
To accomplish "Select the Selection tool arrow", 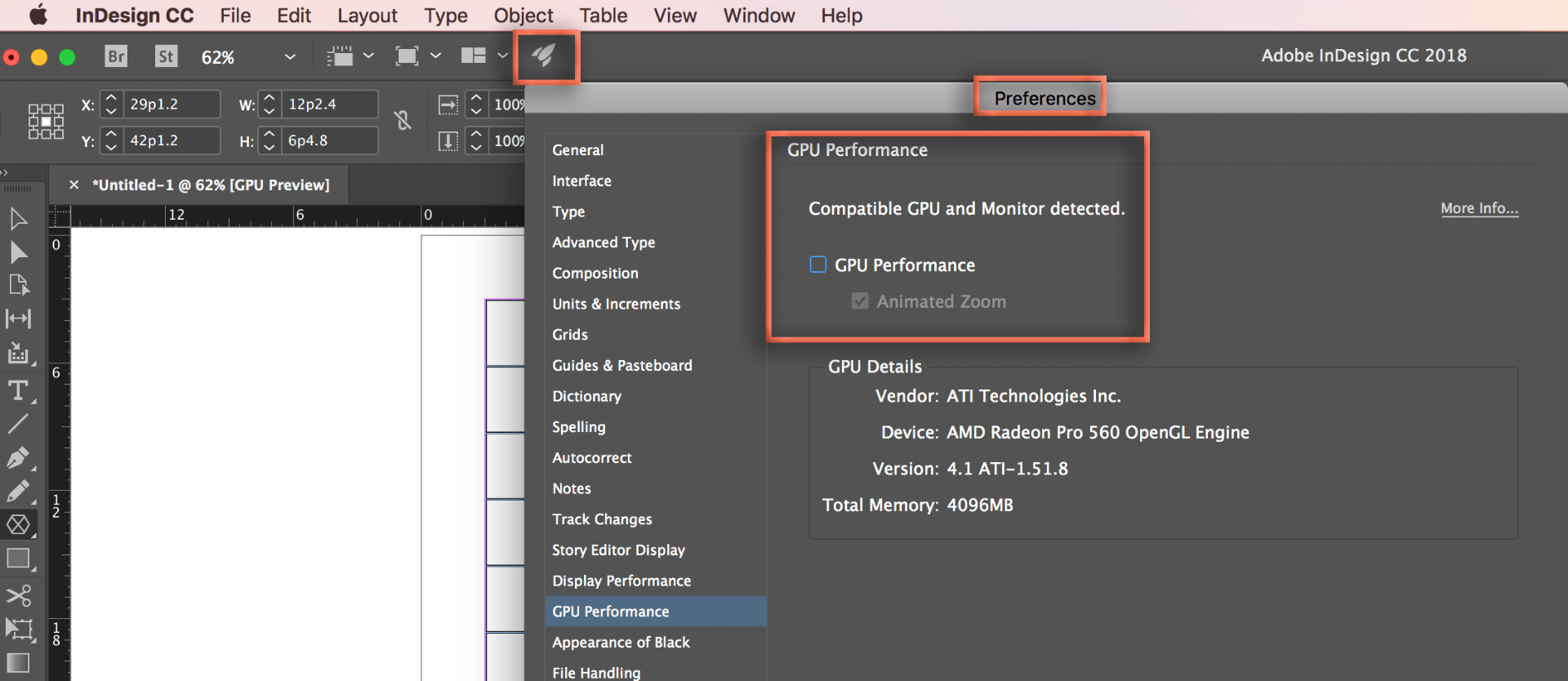I will (18, 219).
